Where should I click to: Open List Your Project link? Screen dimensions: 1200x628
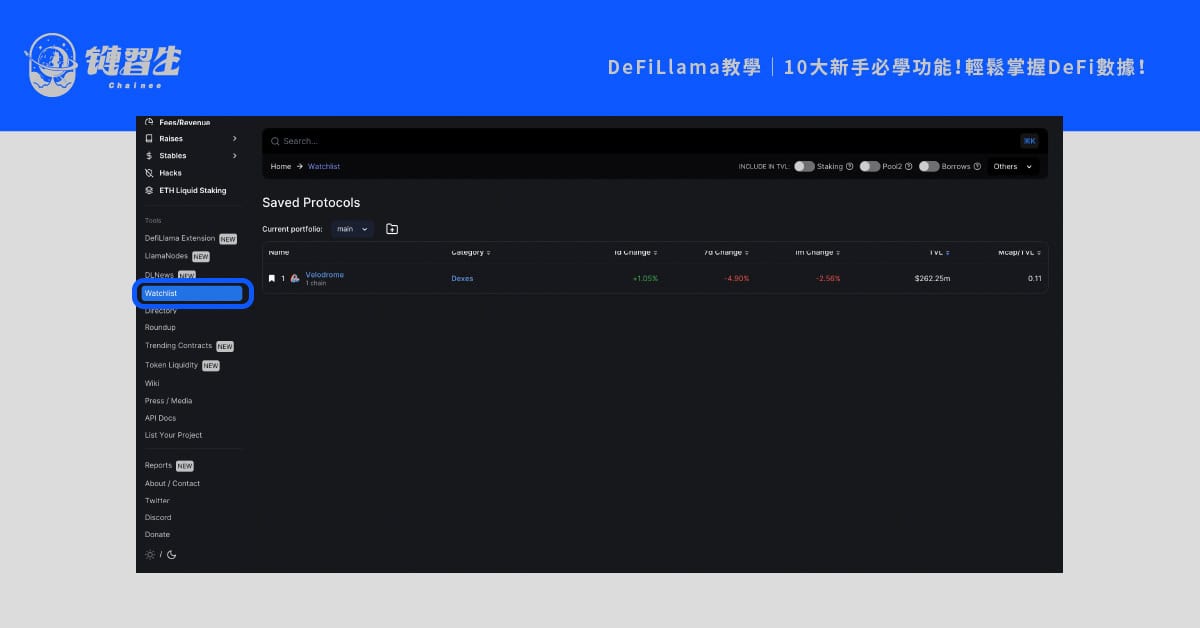[x=174, y=435]
